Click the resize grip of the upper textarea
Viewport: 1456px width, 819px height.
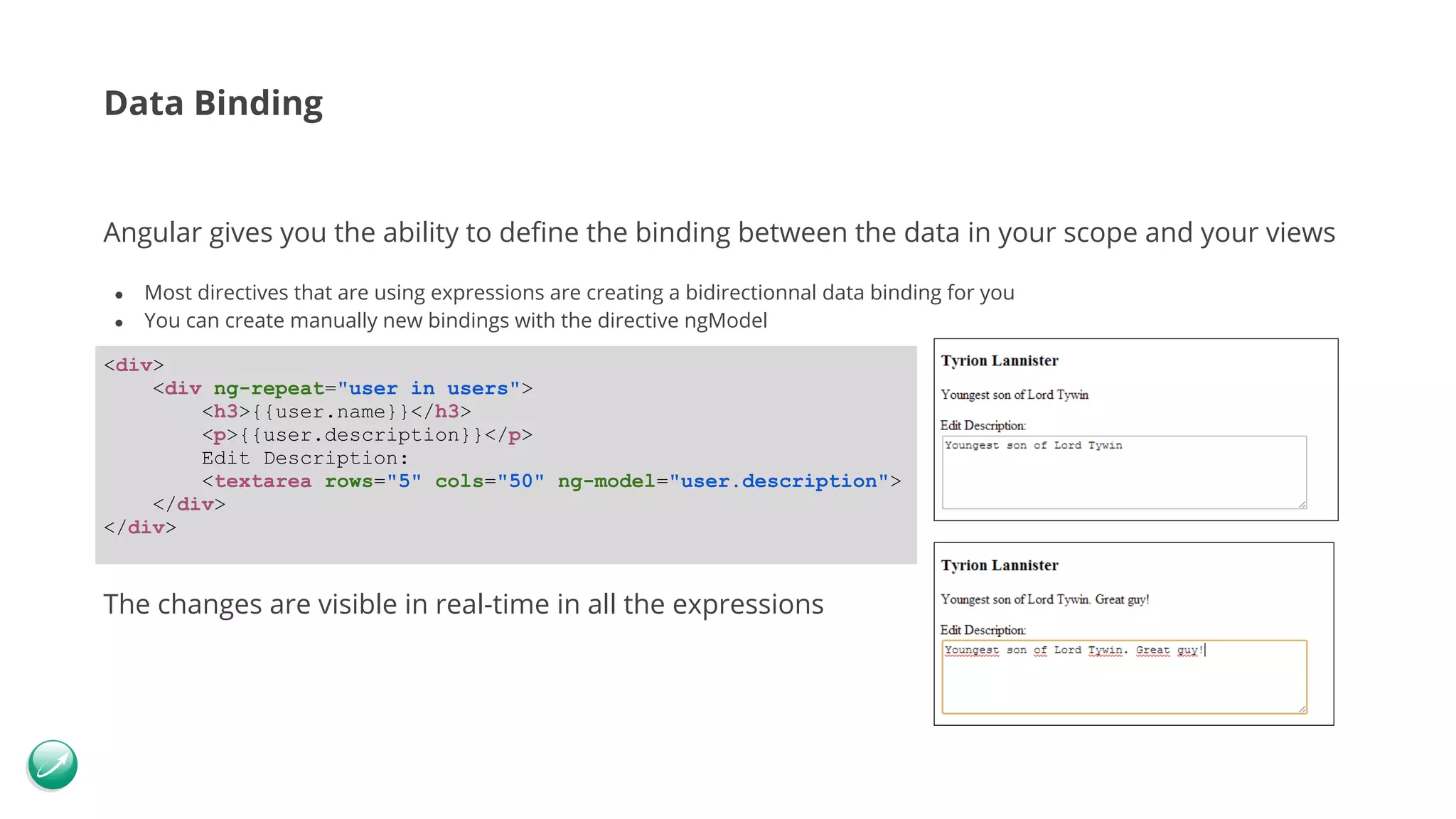[x=1302, y=504]
